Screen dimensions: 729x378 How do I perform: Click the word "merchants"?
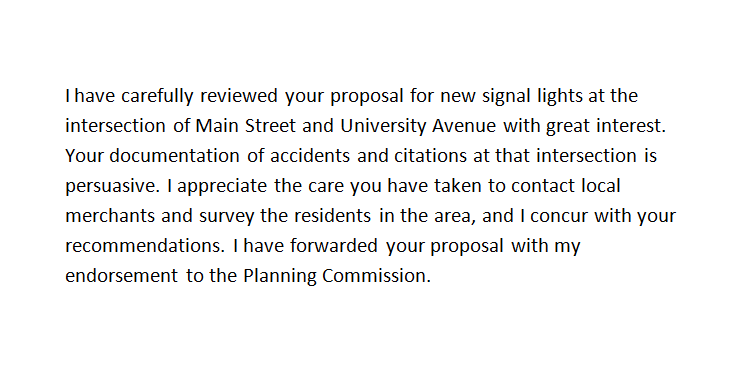(110, 216)
